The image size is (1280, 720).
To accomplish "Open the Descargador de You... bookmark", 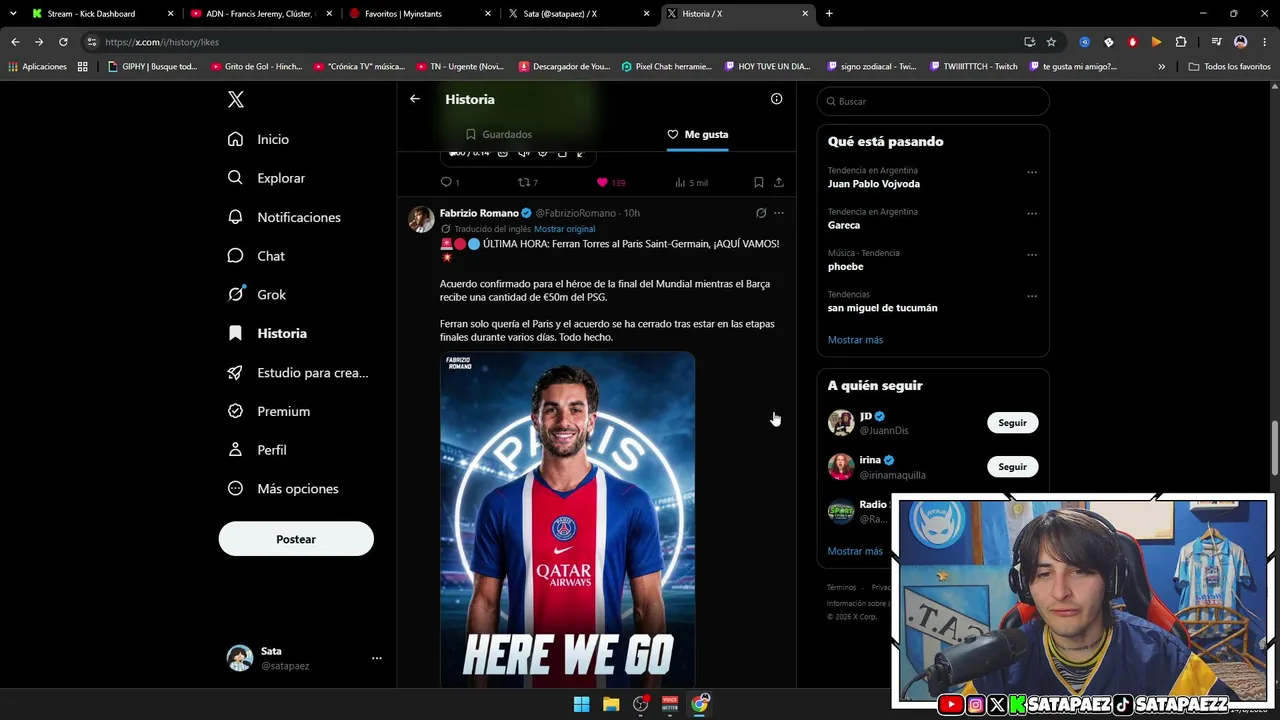I will (x=564, y=67).
